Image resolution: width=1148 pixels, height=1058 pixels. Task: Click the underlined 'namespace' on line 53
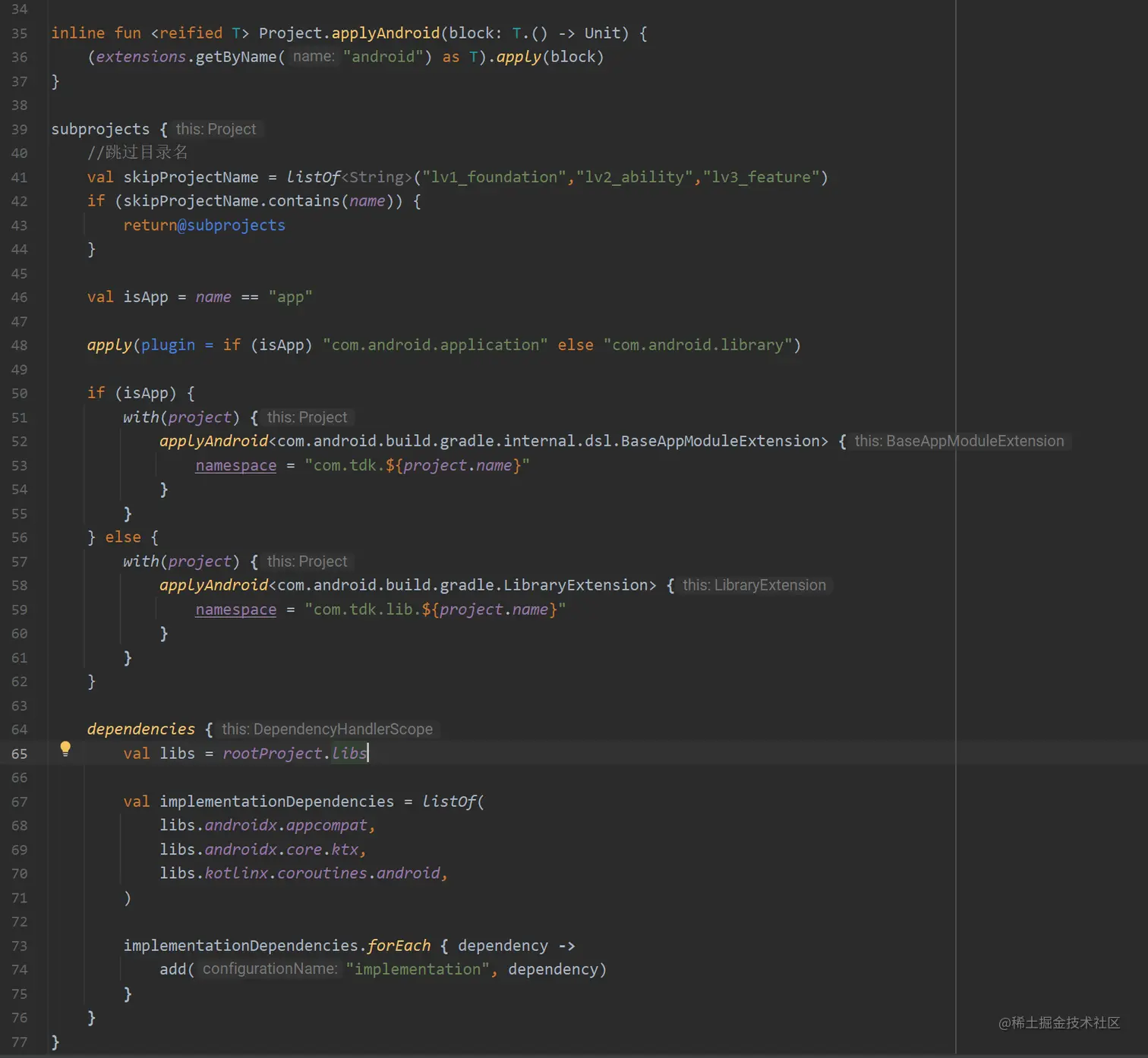tap(236, 466)
